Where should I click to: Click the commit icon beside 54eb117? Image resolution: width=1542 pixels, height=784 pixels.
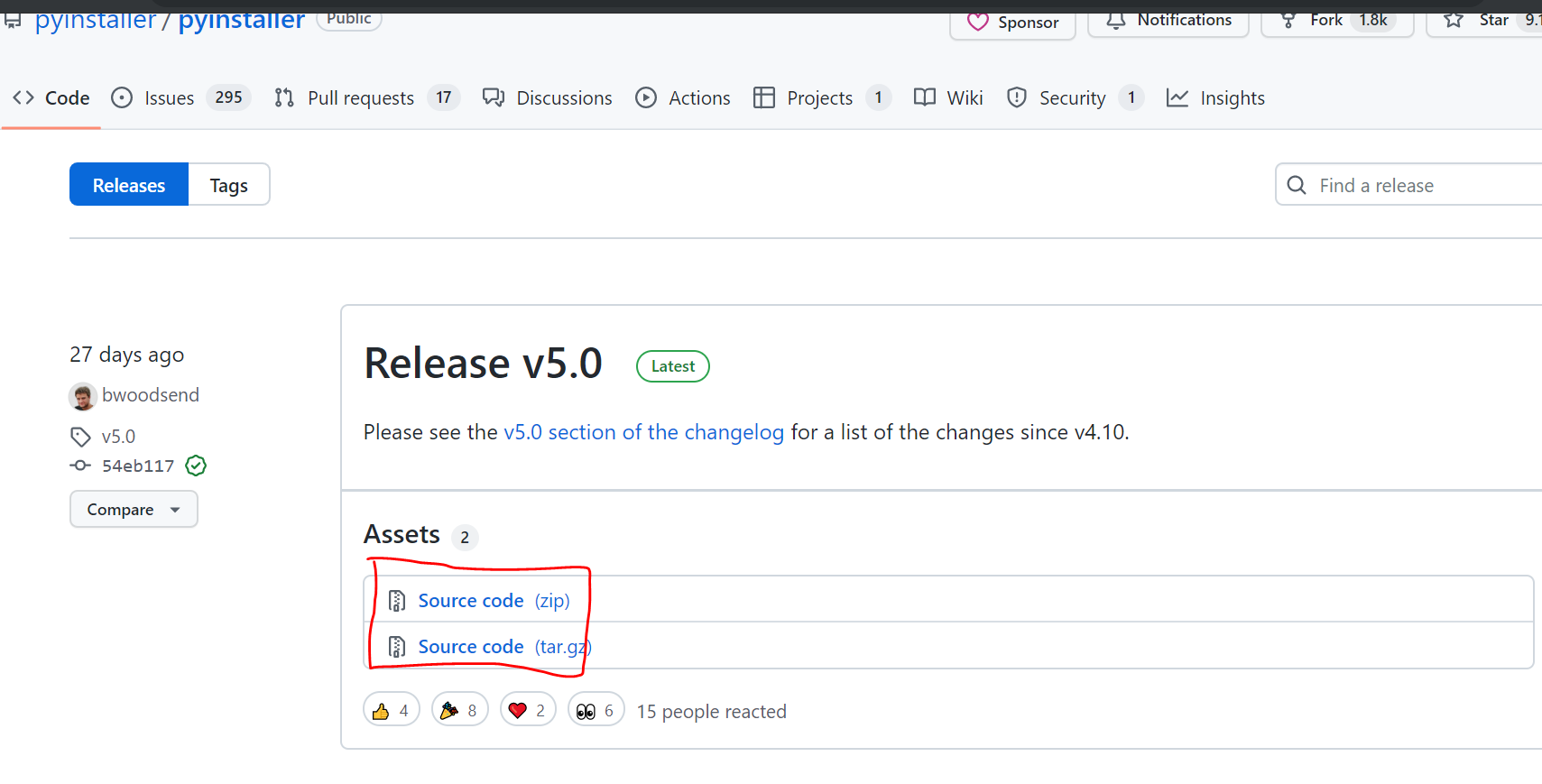80,466
